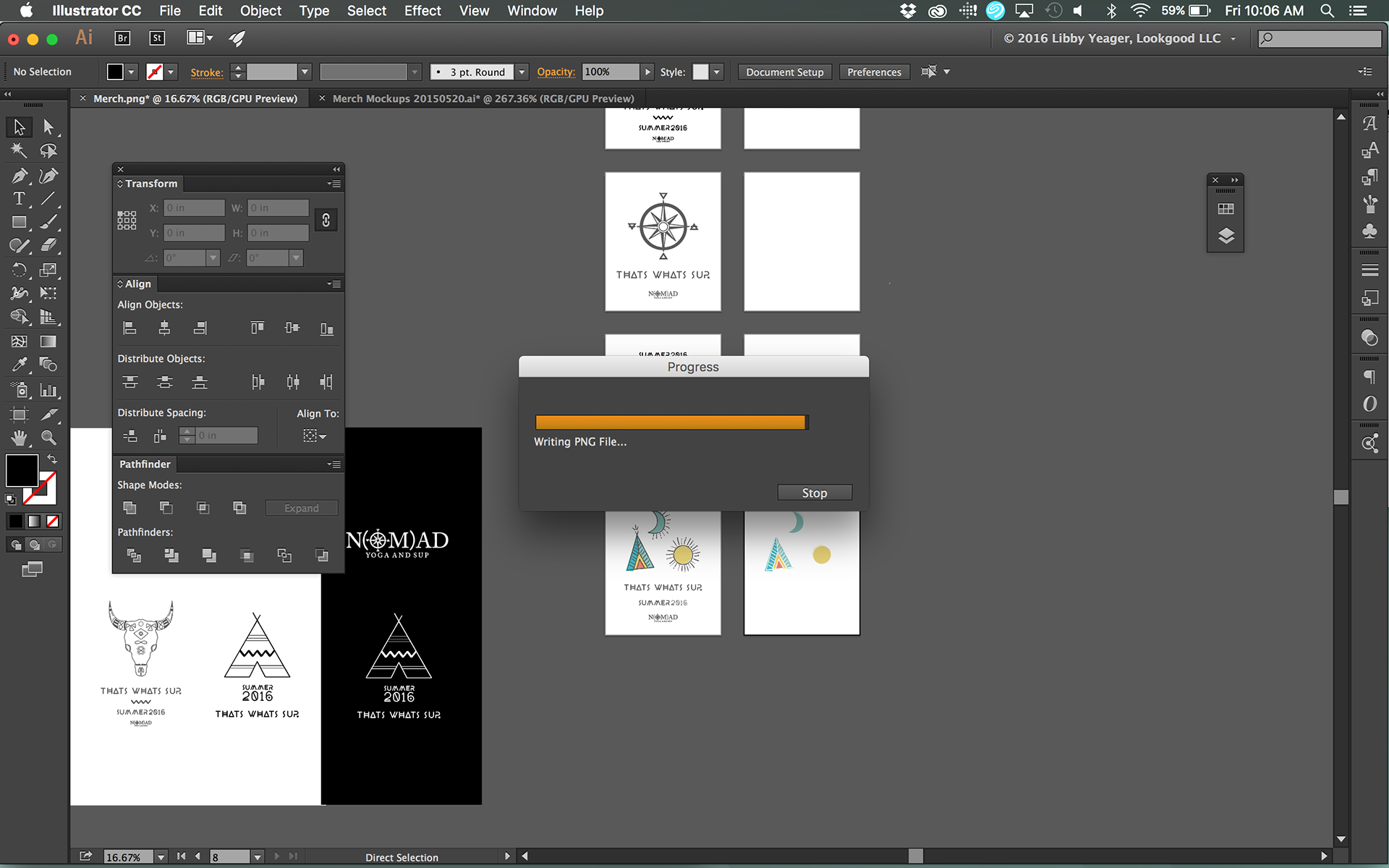Screen dimensions: 1389x868
Task: Open Document Setup
Action: pyautogui.click(x=784, y=72)
